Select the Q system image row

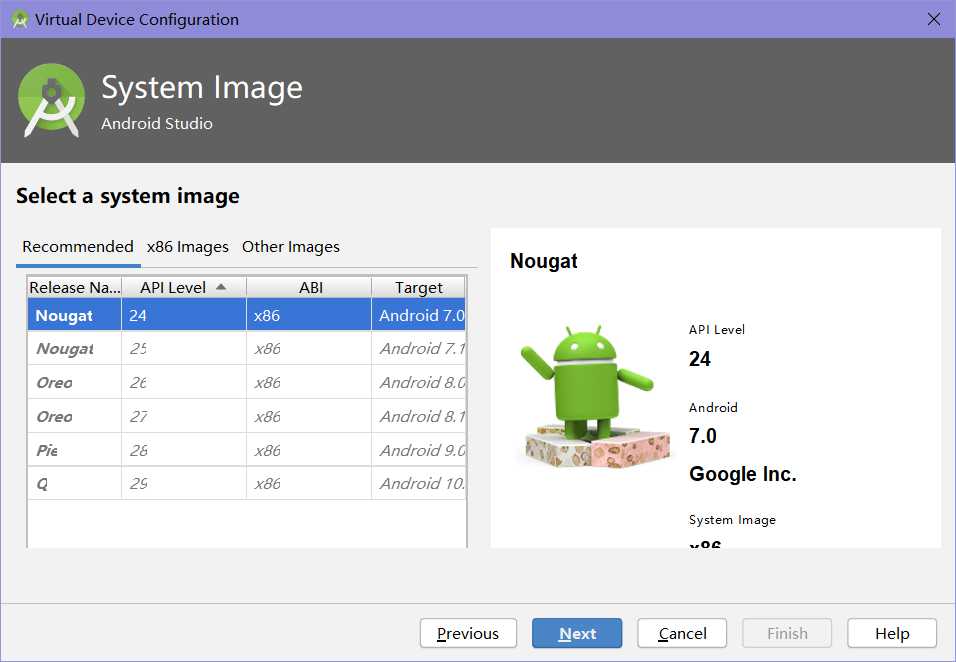(x=246, y=483)
